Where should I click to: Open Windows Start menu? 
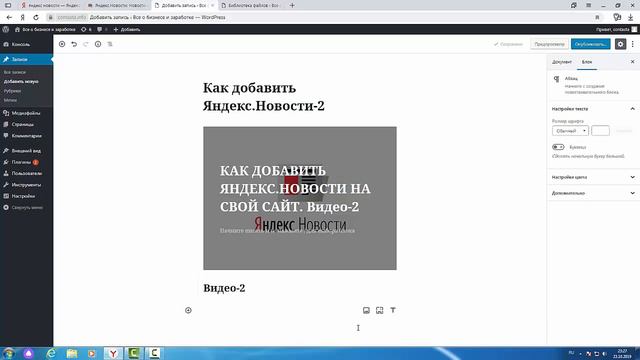9,353
